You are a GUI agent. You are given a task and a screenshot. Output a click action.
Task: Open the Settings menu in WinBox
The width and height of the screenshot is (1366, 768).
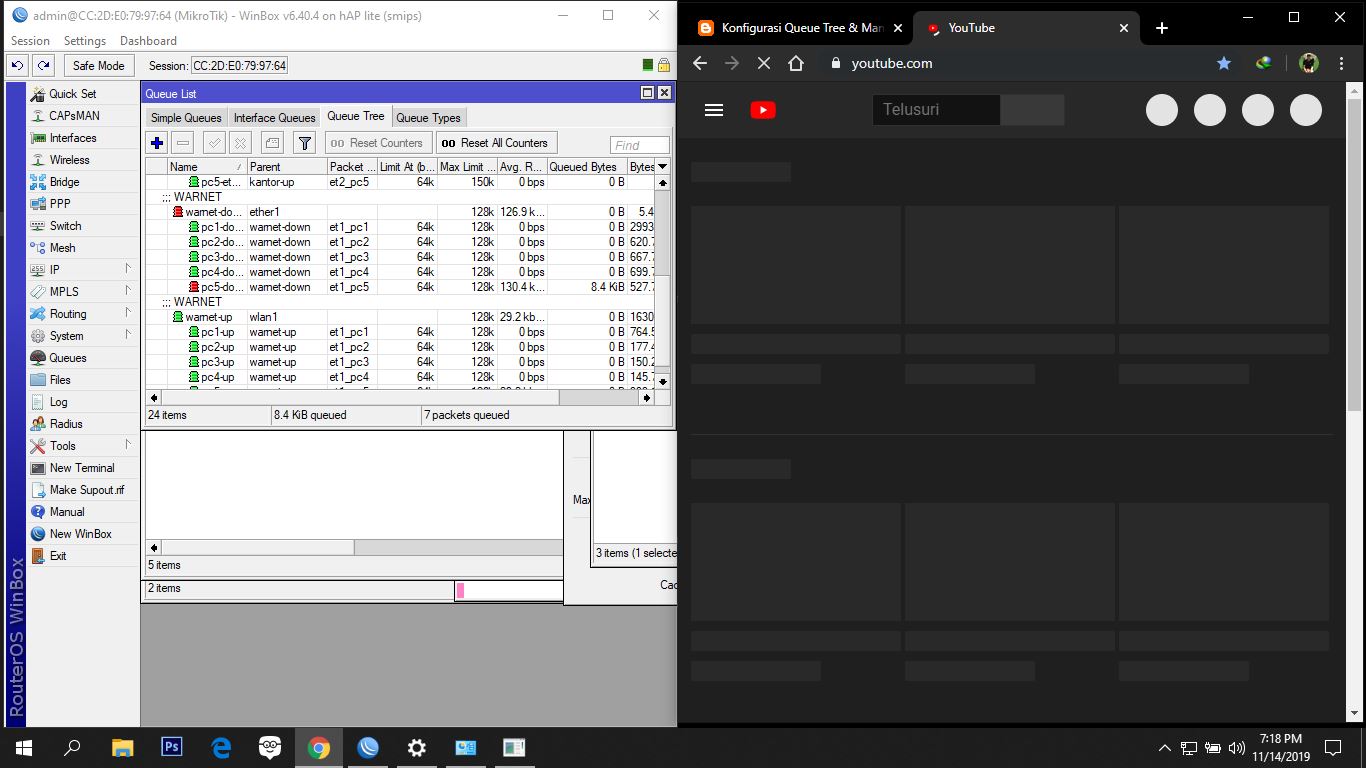click(x=85, y=41)
